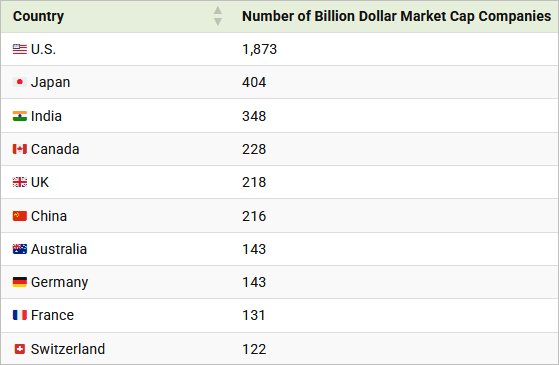Click the Canada flag icon
Image resolution: width=559 pixels, height=365 pixels.
click(x=20, y=149)
